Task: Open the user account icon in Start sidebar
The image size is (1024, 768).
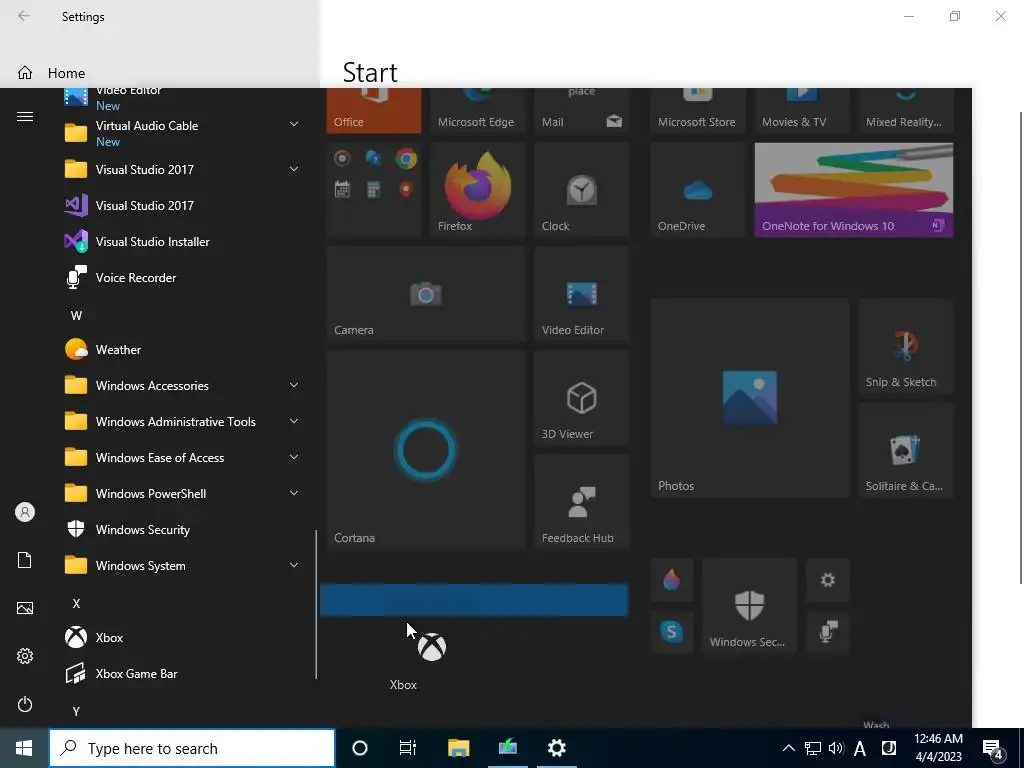Action: coord(25,512)
